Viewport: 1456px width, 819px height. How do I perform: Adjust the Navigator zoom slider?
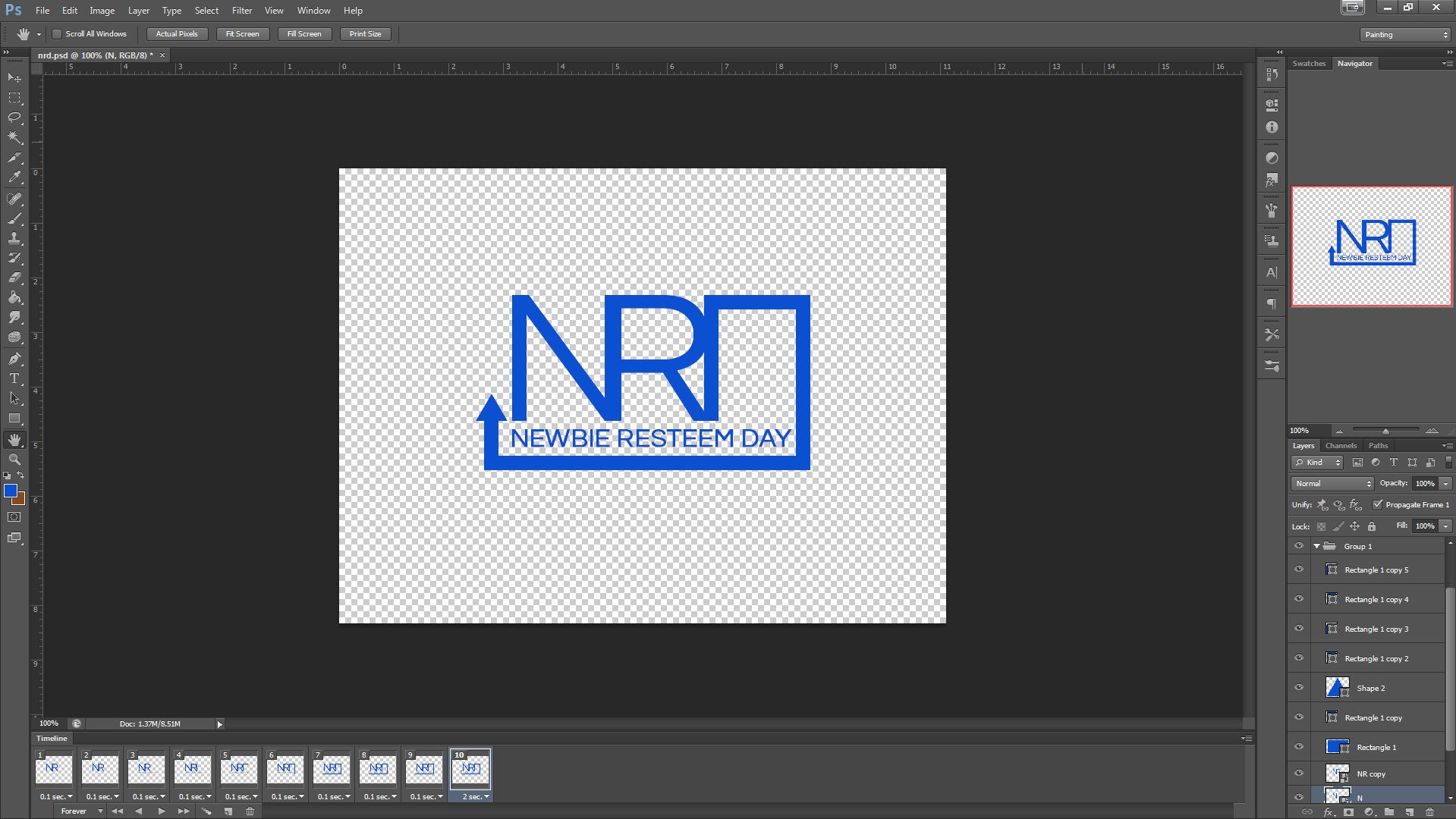click(1385, 431)
